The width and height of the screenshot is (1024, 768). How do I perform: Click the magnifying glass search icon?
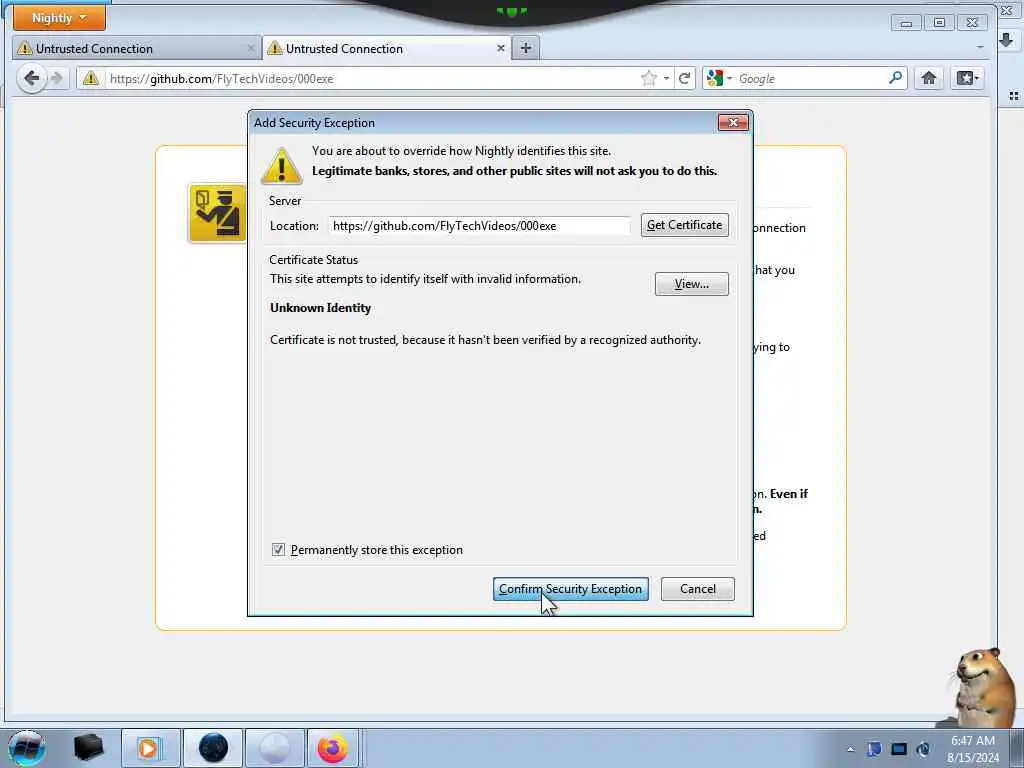click(895, 78)
